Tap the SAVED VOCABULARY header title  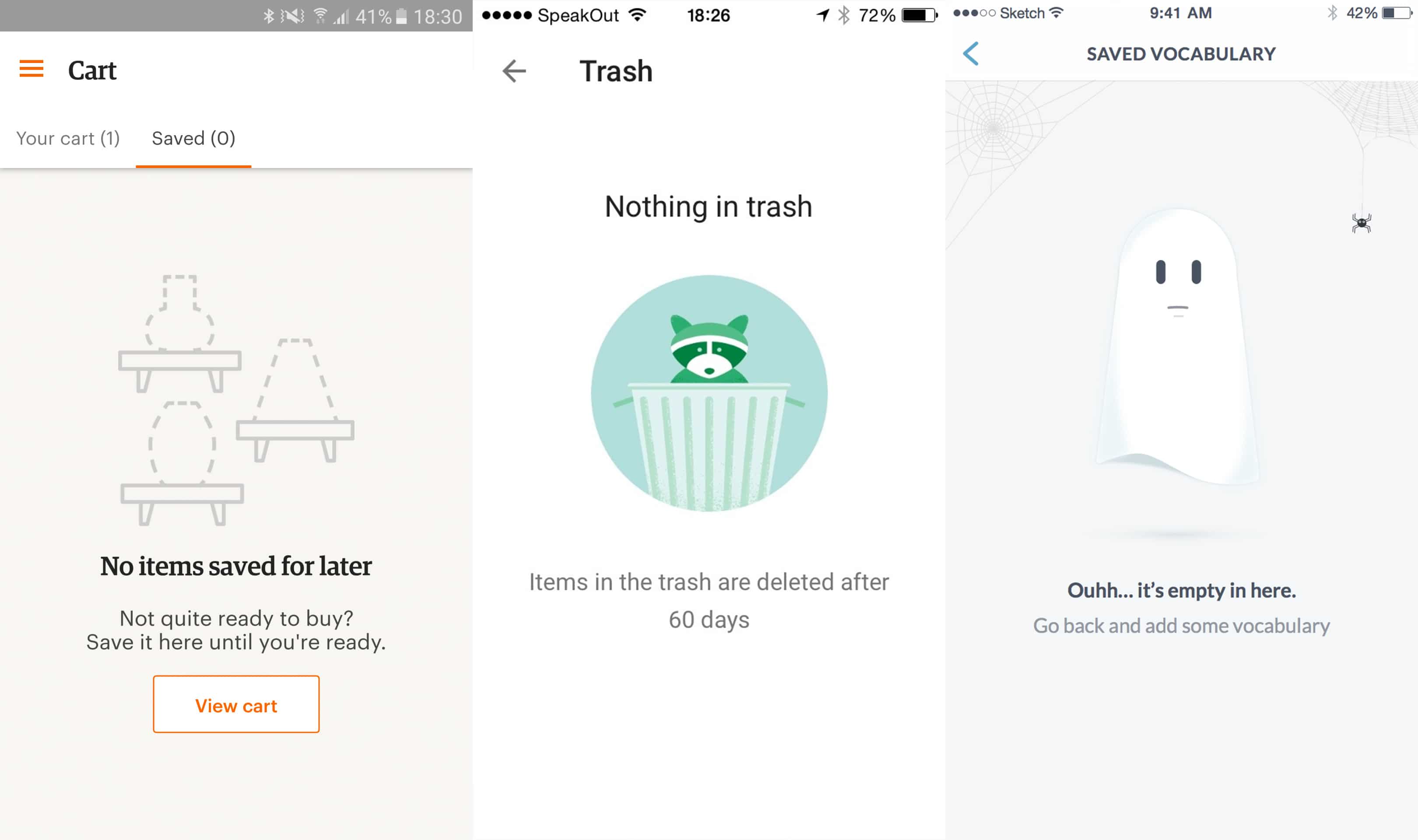(x=1181, y=54)
